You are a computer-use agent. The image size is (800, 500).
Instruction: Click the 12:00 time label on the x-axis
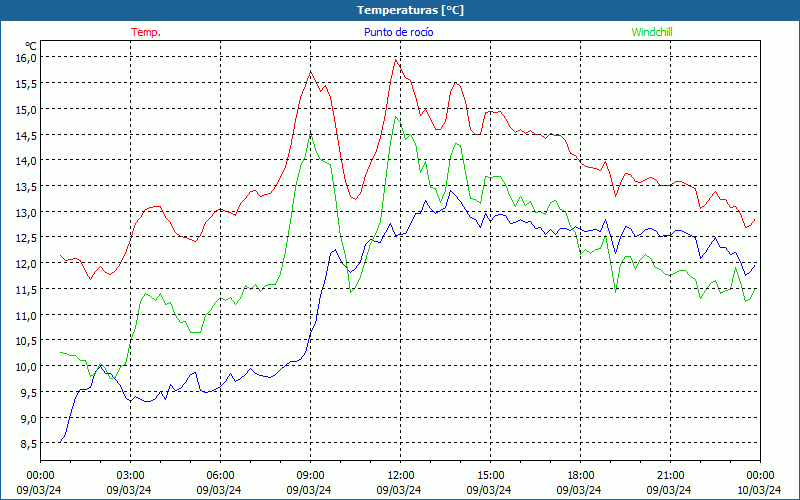401,475
